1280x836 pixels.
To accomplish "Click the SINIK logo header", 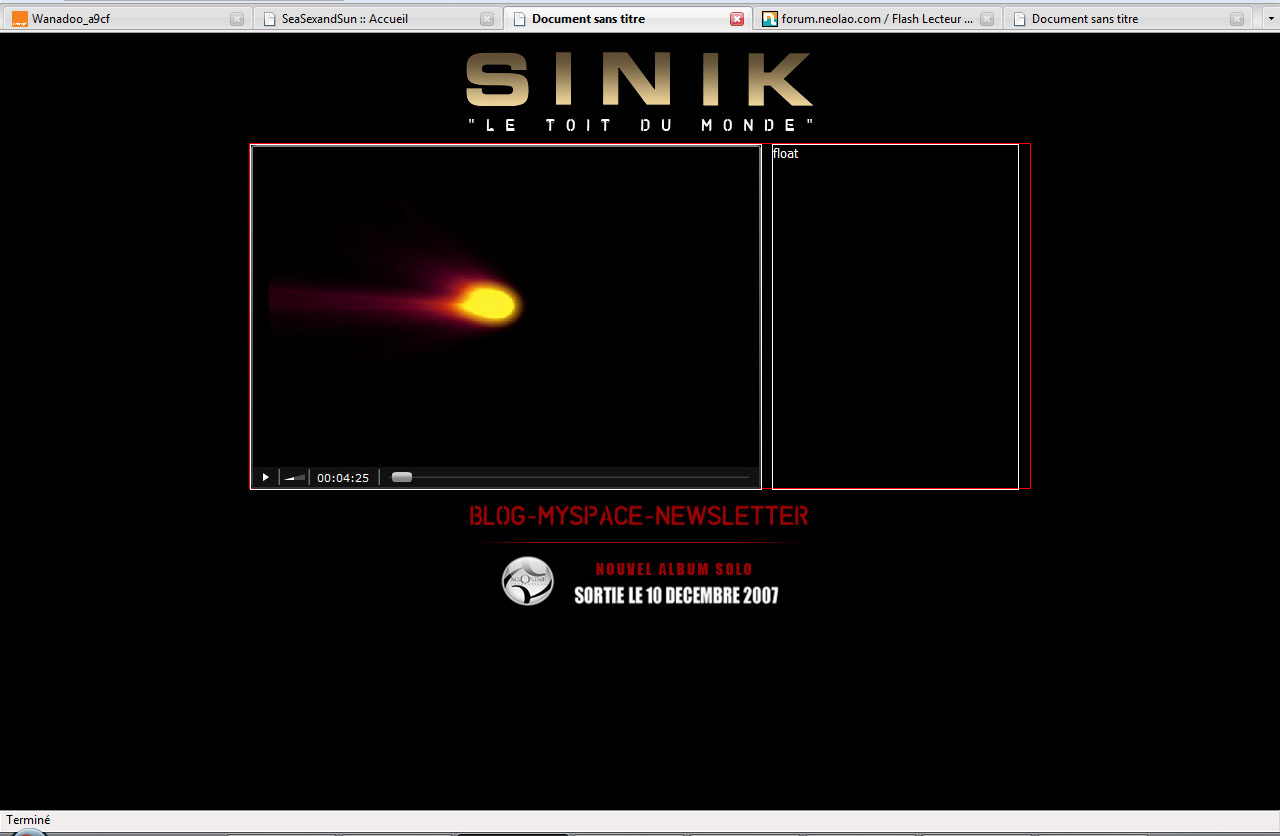I will tap(639, 80).
